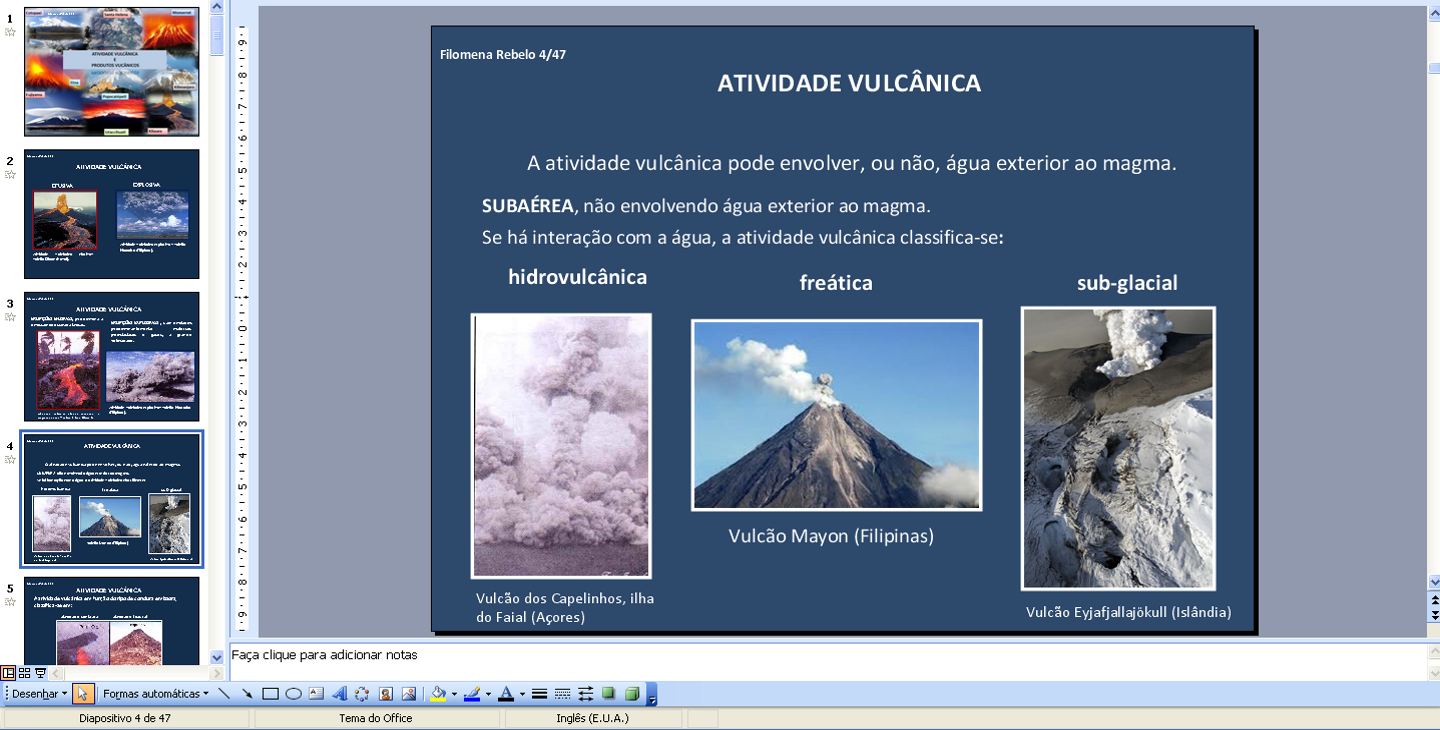Select slide 3 thumbnail

[112, 357]
